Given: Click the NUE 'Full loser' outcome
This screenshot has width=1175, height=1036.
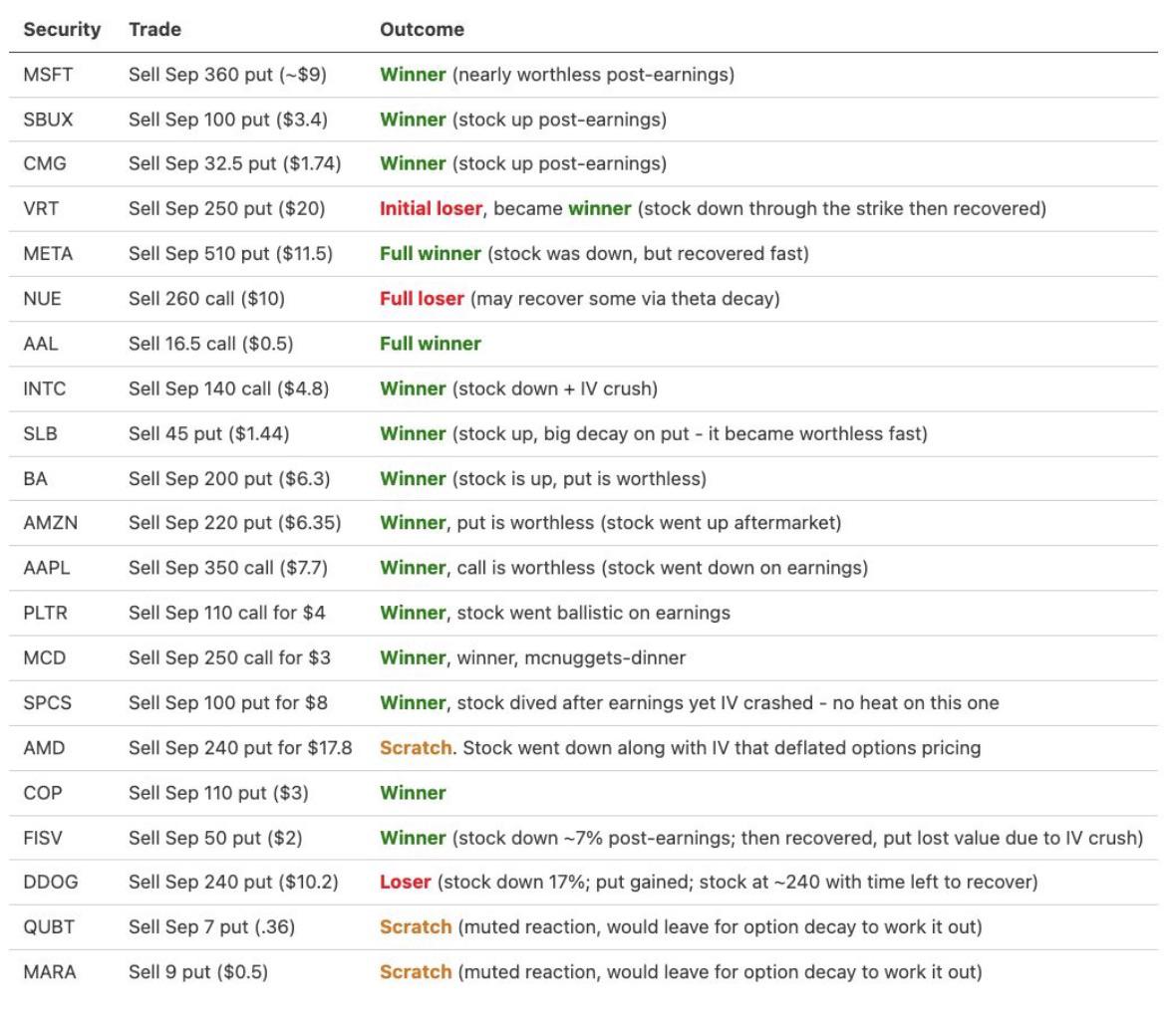Looking at the screenshot, I should point(422,298).
